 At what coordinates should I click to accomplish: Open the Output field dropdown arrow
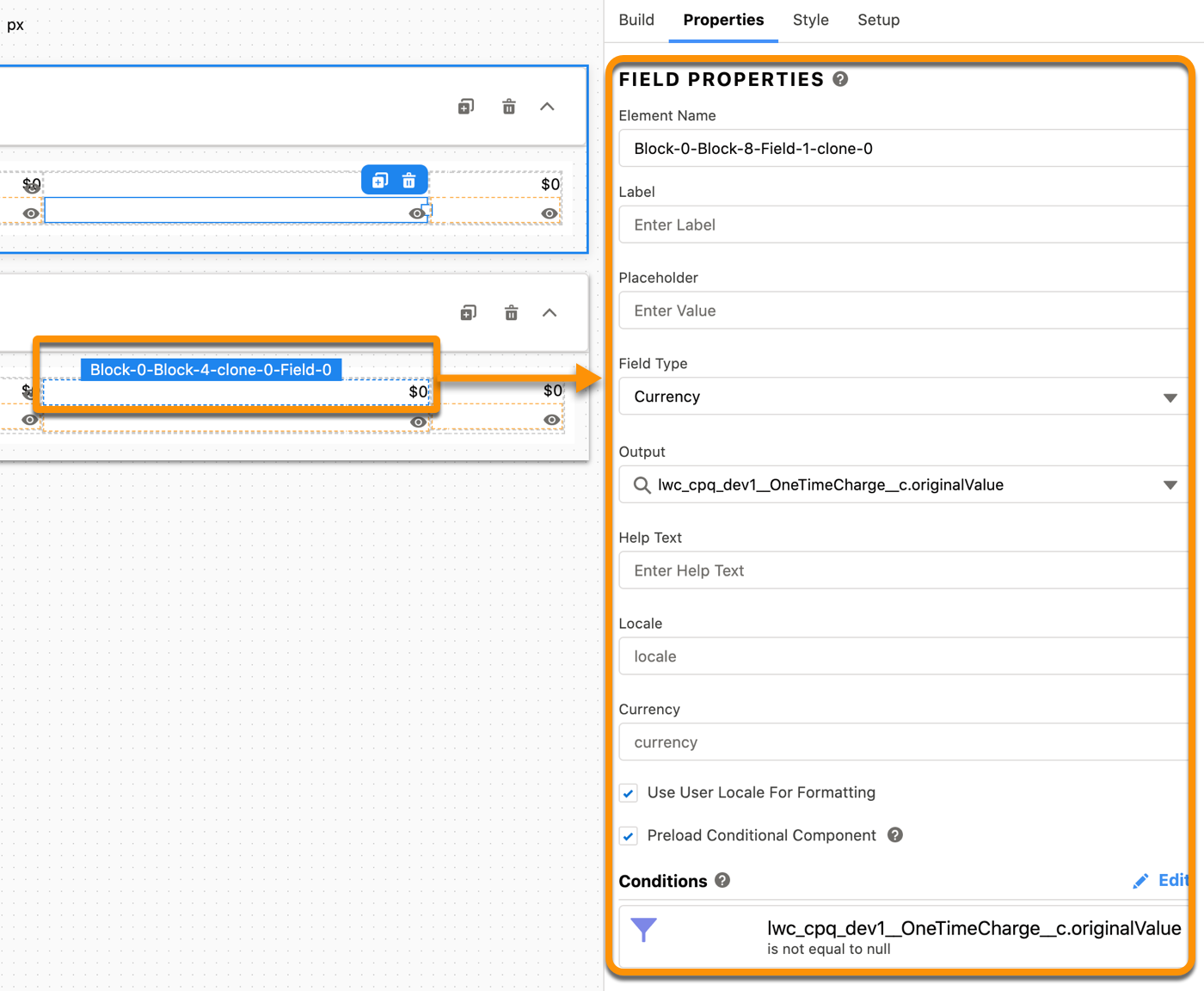(1170, 485)
